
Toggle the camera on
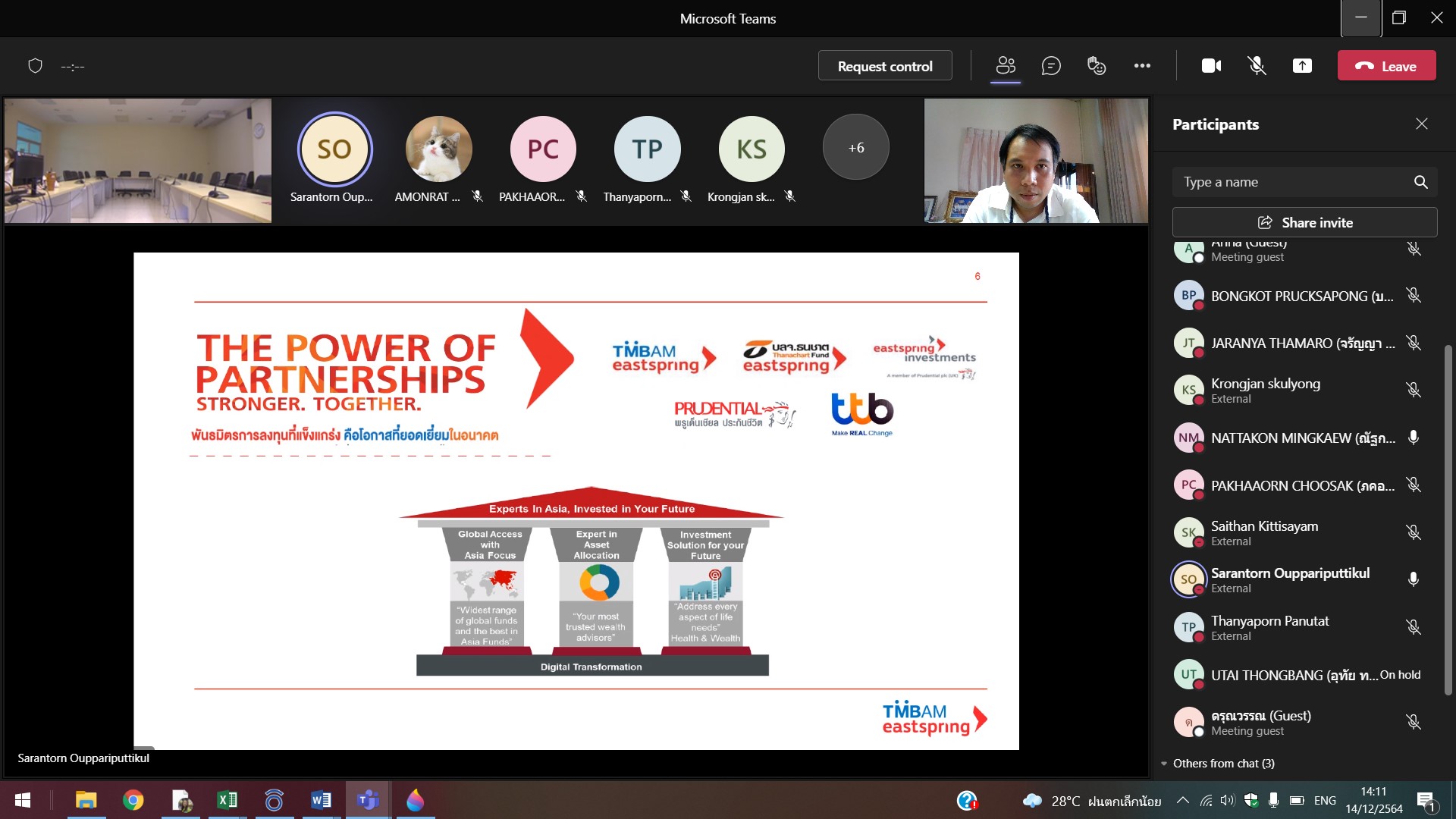(1211, 66)
